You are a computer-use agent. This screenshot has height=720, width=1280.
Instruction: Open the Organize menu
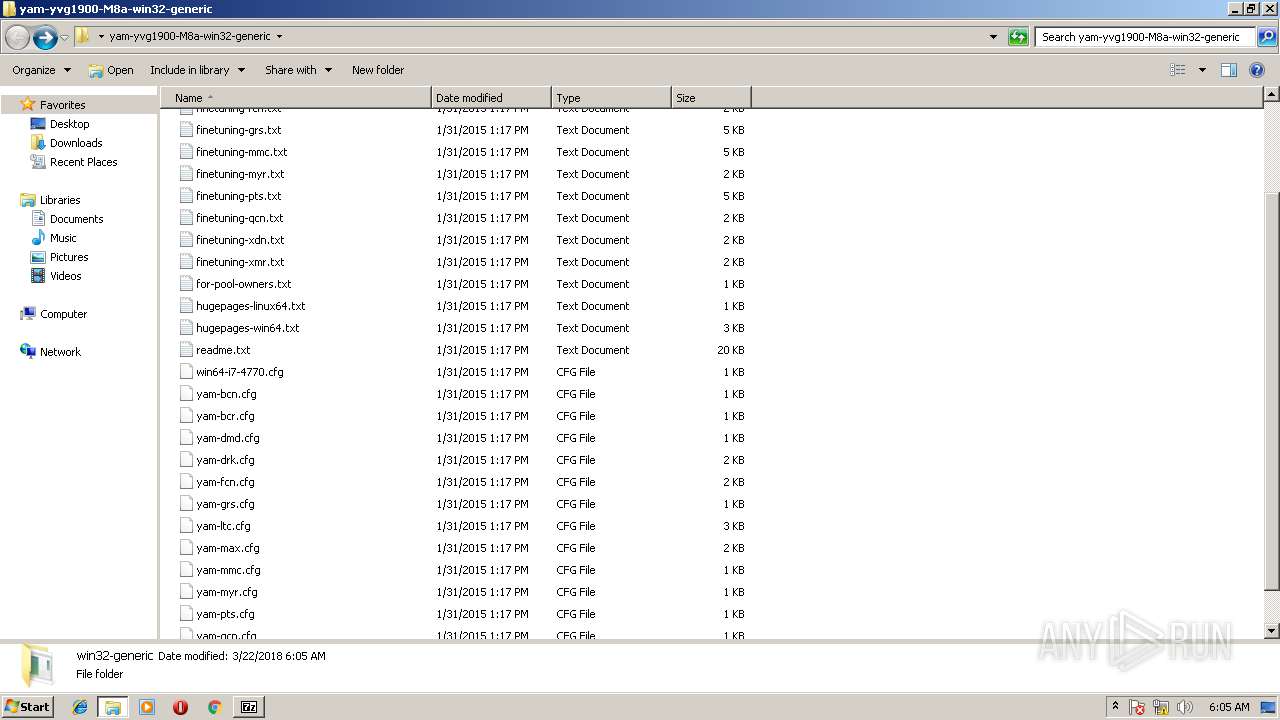coord(41,70)
